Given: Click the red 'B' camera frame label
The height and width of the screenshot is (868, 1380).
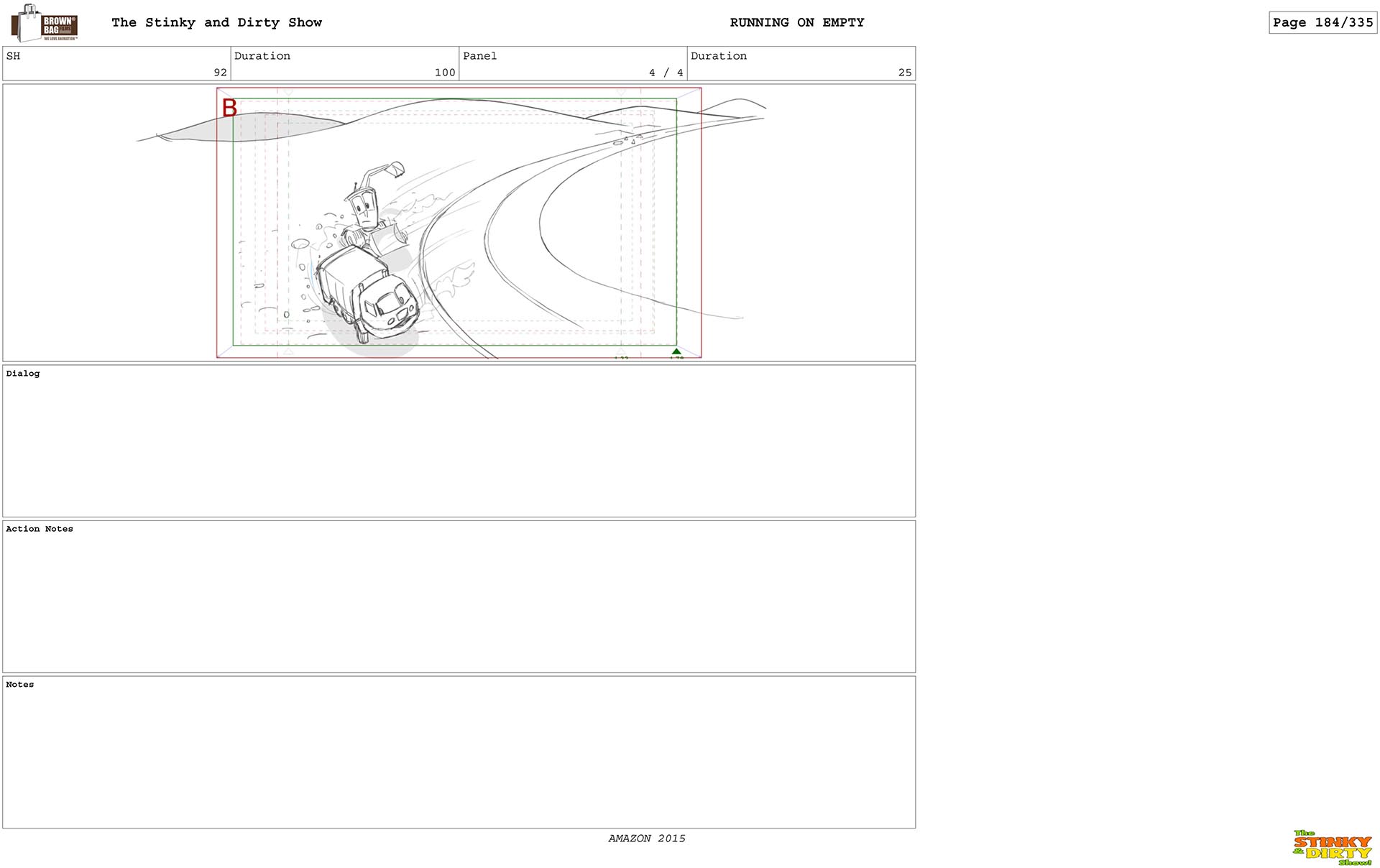Looking at the screenshot, I should pos(229,108).
